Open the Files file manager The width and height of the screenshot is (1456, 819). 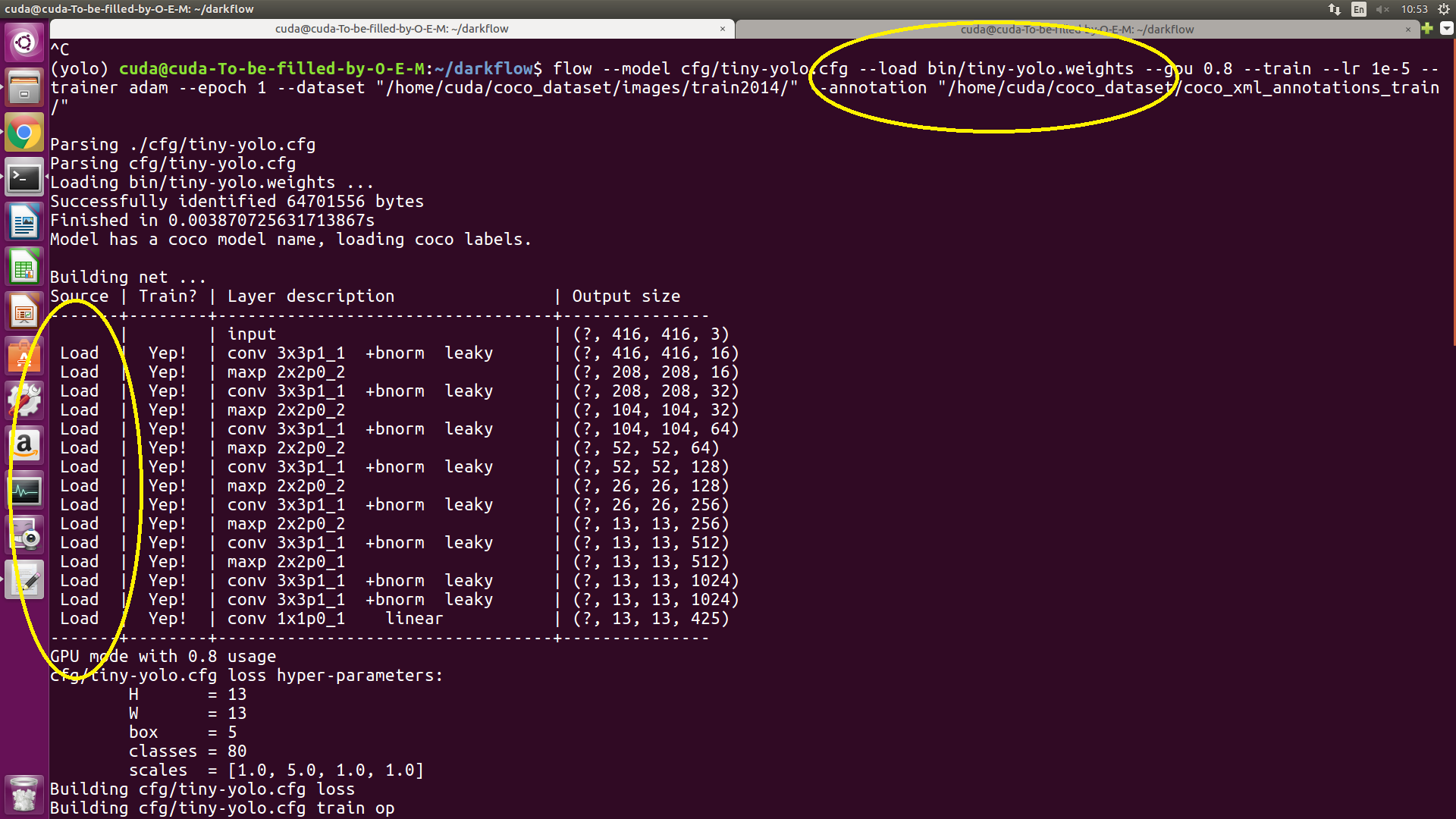[x=24, y=87]
